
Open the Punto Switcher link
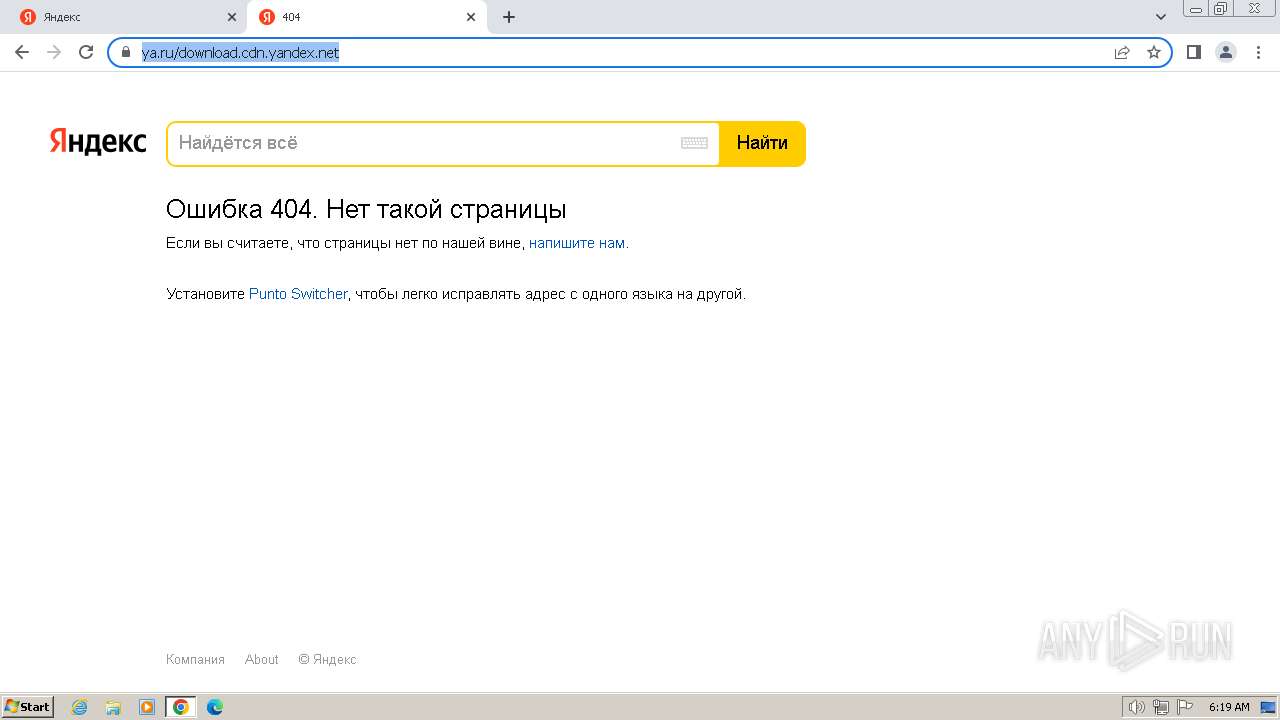[x=298, y=294]
